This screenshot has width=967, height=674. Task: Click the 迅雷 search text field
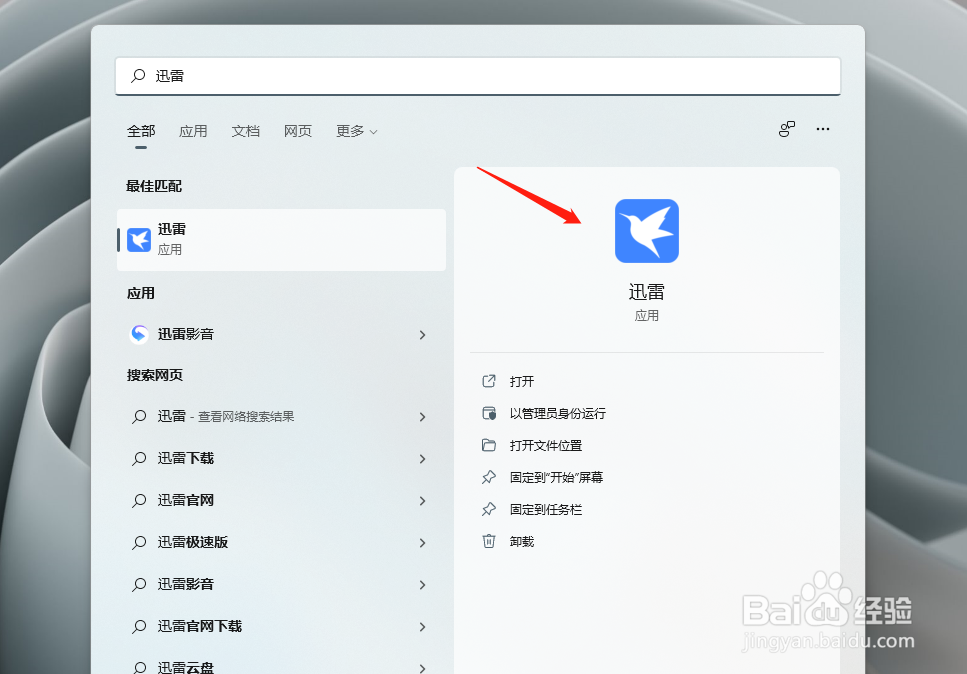(478, 76)
